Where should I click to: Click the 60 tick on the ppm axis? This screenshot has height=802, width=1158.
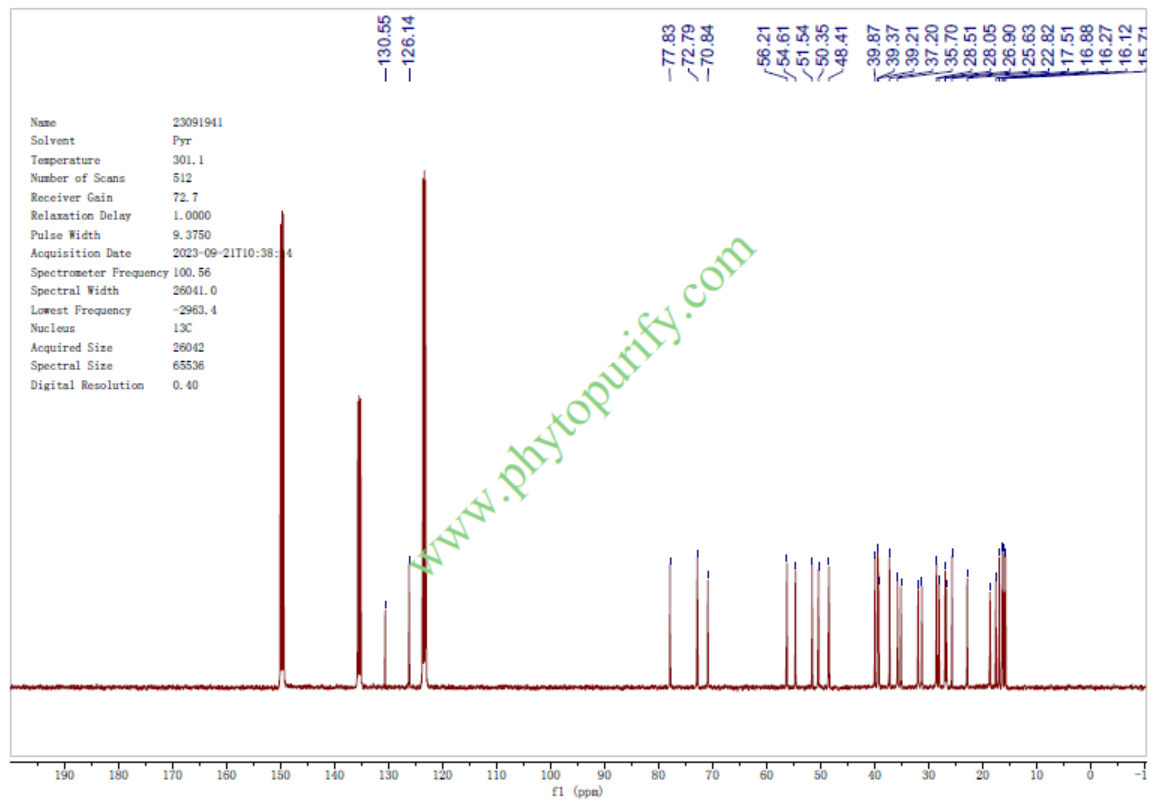(766, 774)
